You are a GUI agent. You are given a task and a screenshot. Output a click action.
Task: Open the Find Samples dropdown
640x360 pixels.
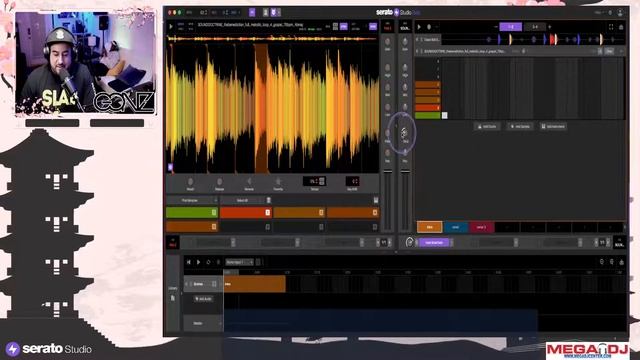tap(192, 200)
